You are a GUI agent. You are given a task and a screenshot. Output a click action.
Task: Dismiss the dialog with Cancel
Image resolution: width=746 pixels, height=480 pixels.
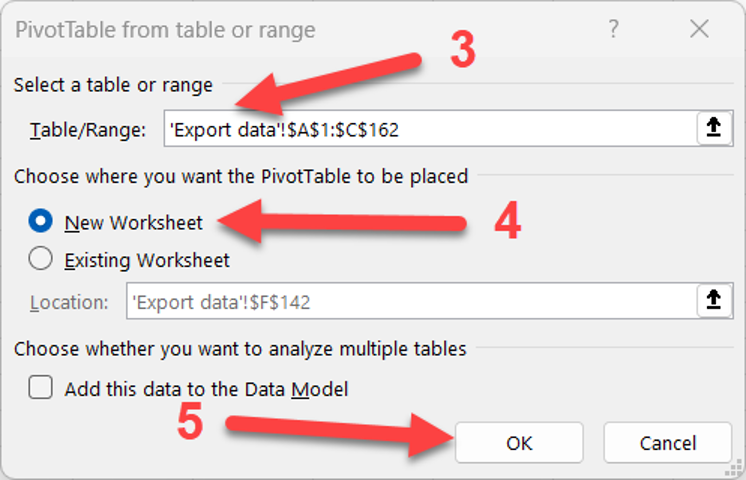pos(667,442)
